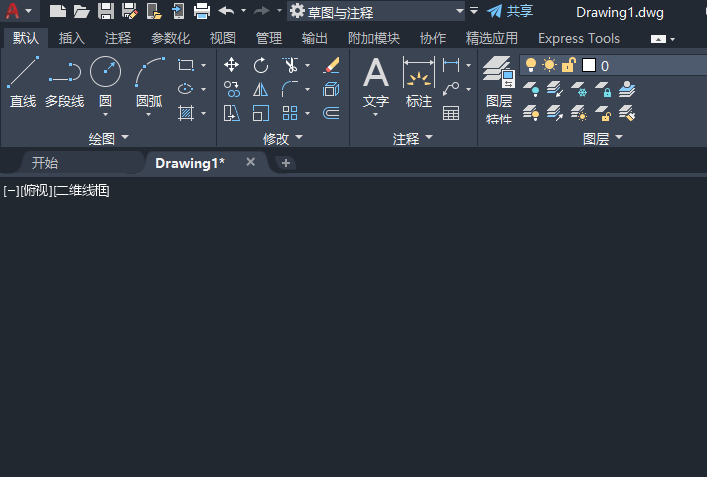Click the [俯视] view control label
The width and height of the screenshot is (707, 477).
[37, 191]
